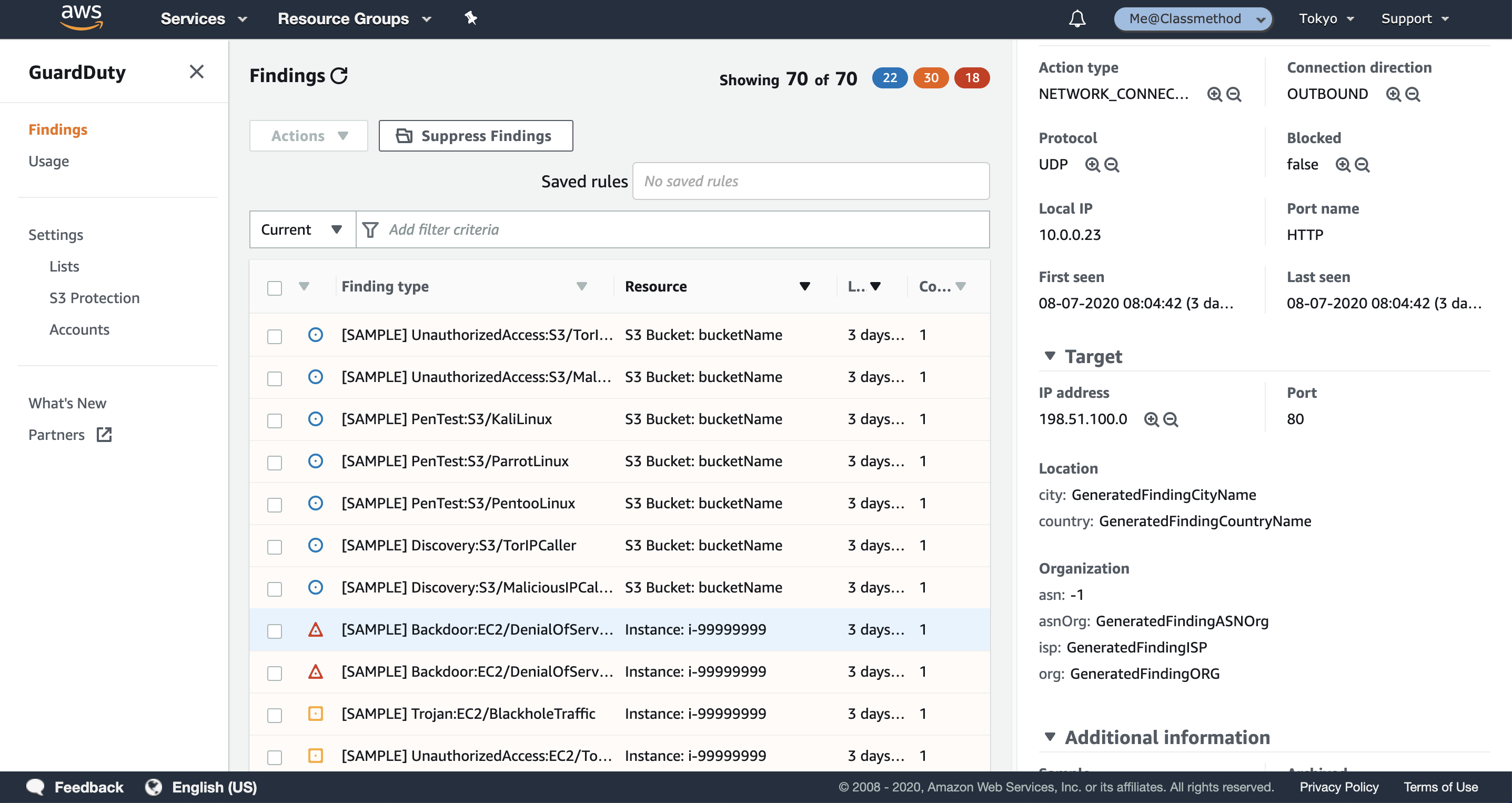Exclude filter for IP address 198.51.100.0
Screen dimensions: 1512x803
[x=1171, y=420]
